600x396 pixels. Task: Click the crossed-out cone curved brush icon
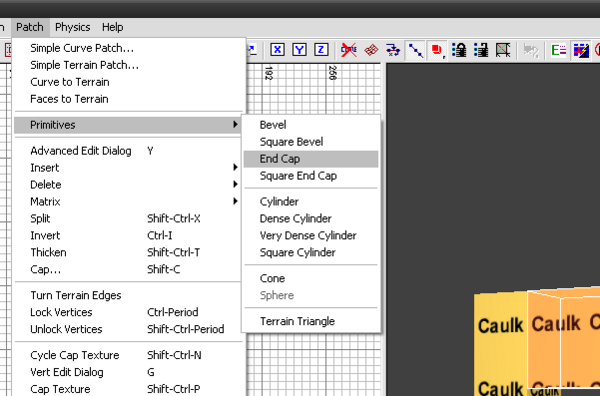click(x=349, y=50)
